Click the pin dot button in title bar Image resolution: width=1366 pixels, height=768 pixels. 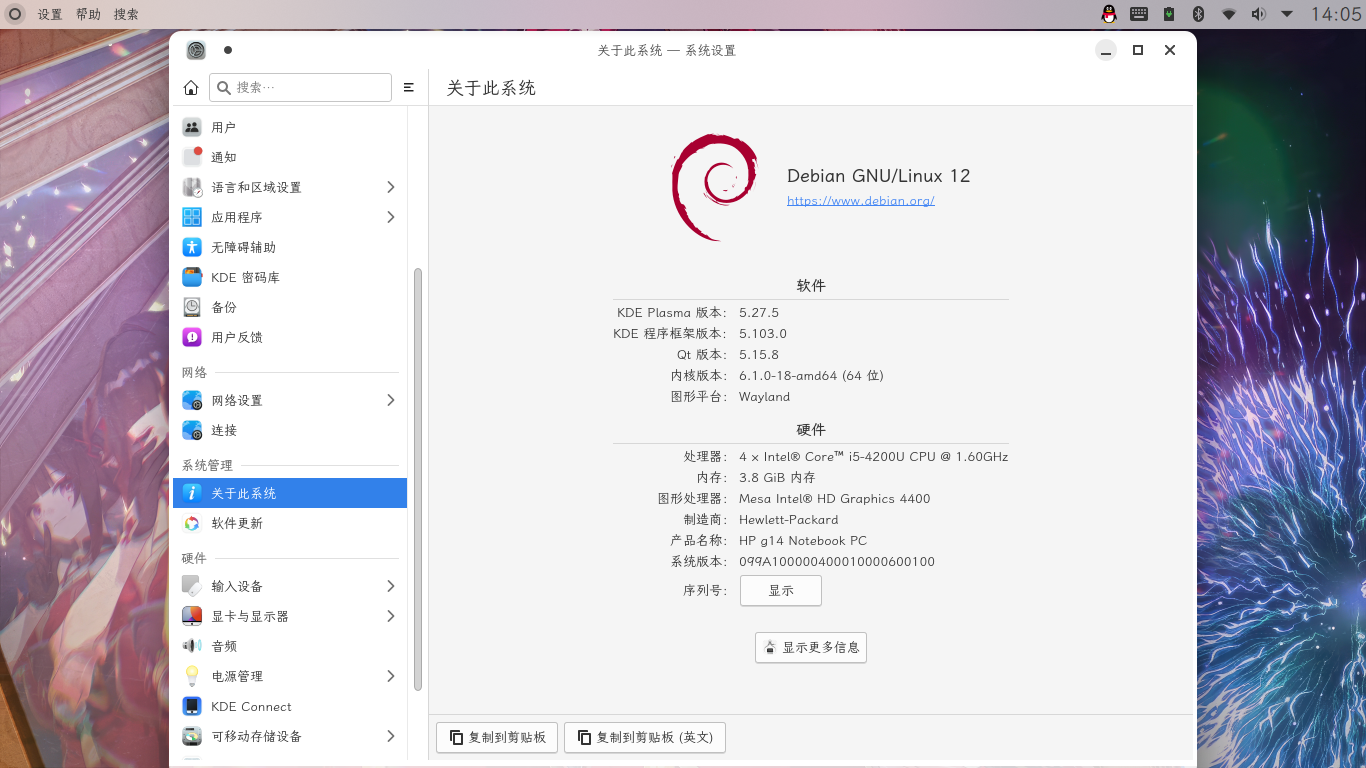(x=228, y=50)
